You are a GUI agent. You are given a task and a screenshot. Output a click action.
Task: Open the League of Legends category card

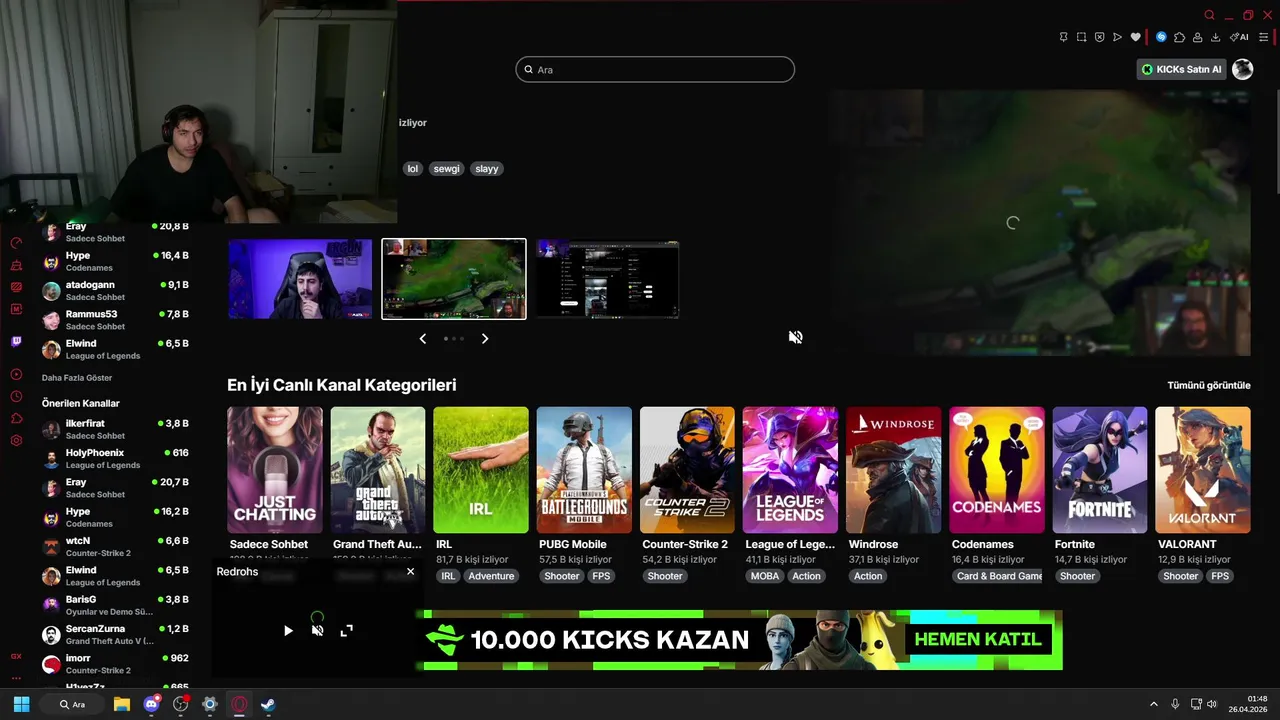(x=790, y=470)
